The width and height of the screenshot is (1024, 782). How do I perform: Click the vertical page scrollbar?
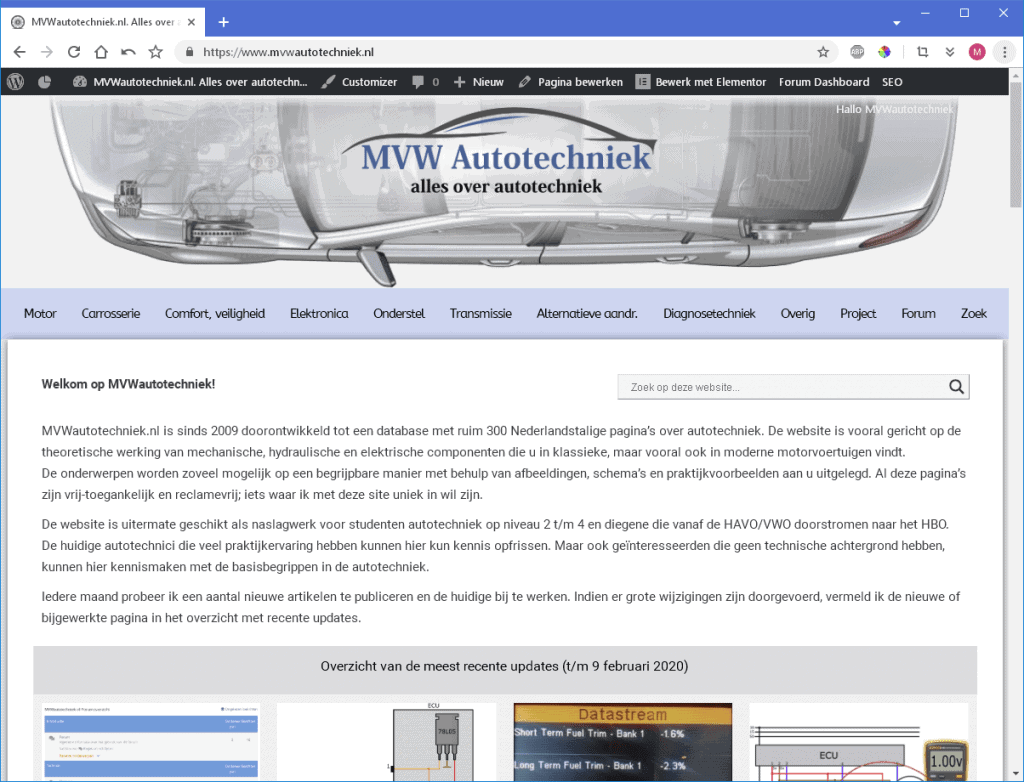pyautogui.click(x=1016, y=144)
